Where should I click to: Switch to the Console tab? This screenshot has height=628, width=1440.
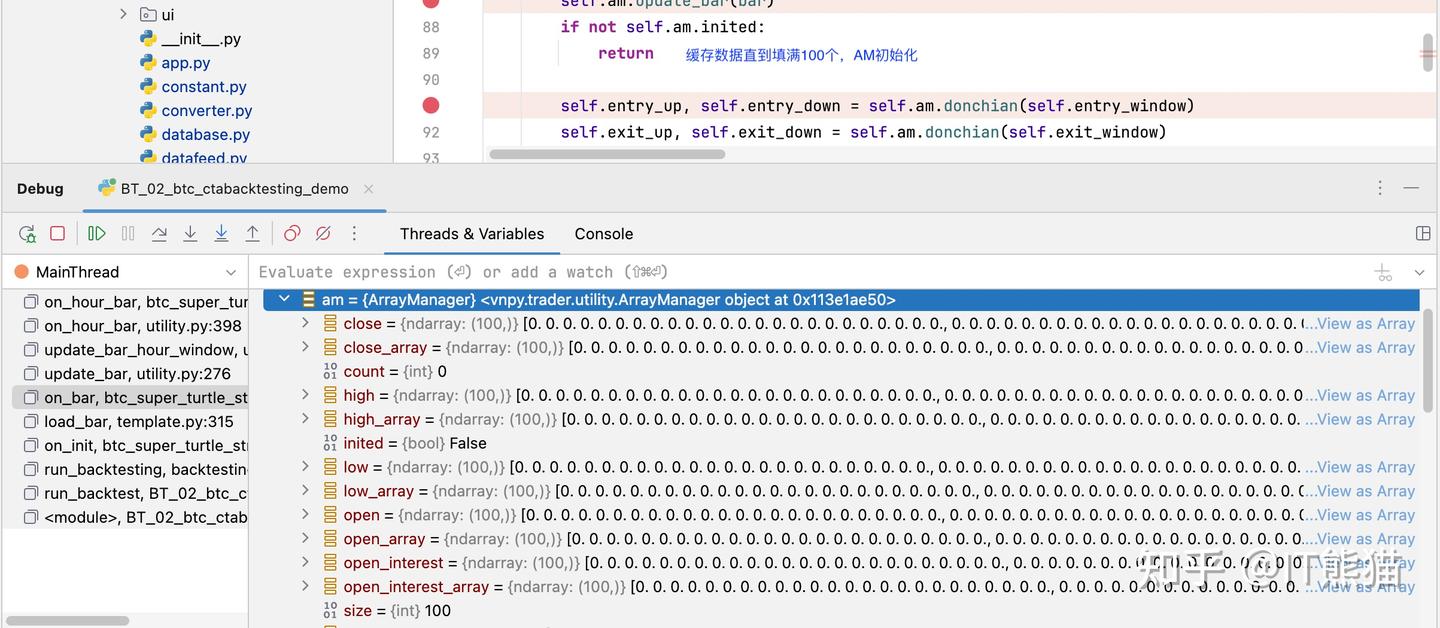pyautogui.click(x=603, y=233)
